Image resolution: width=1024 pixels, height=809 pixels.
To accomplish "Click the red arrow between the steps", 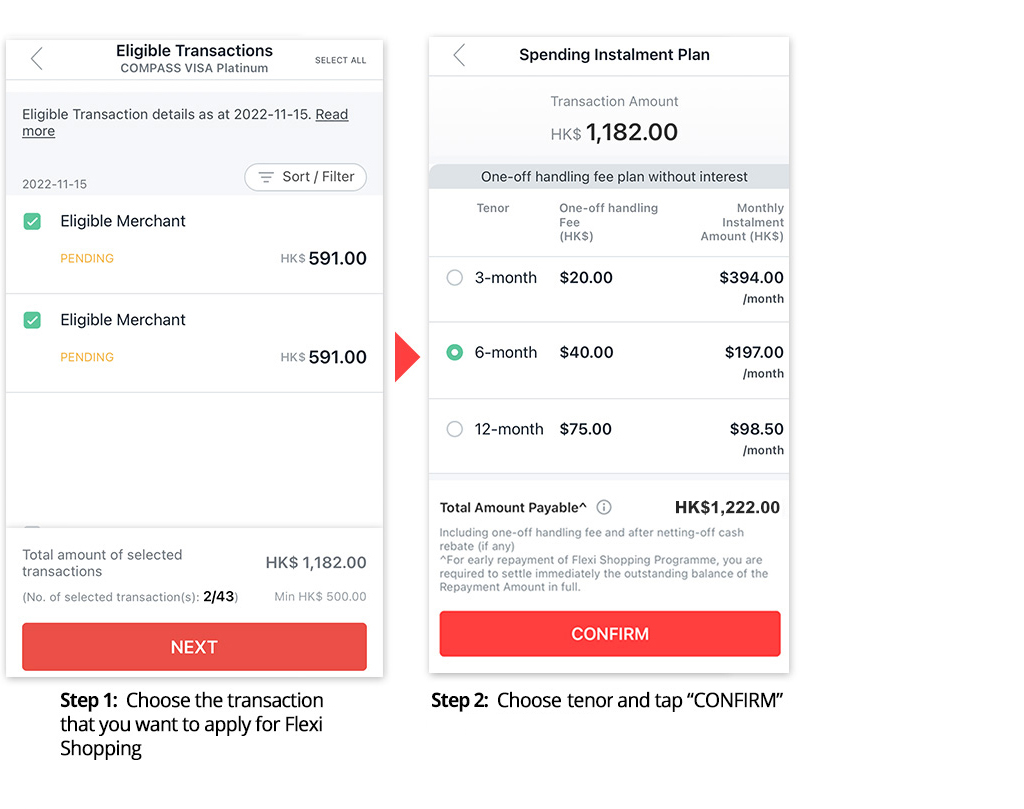I will tap(407, 357).
